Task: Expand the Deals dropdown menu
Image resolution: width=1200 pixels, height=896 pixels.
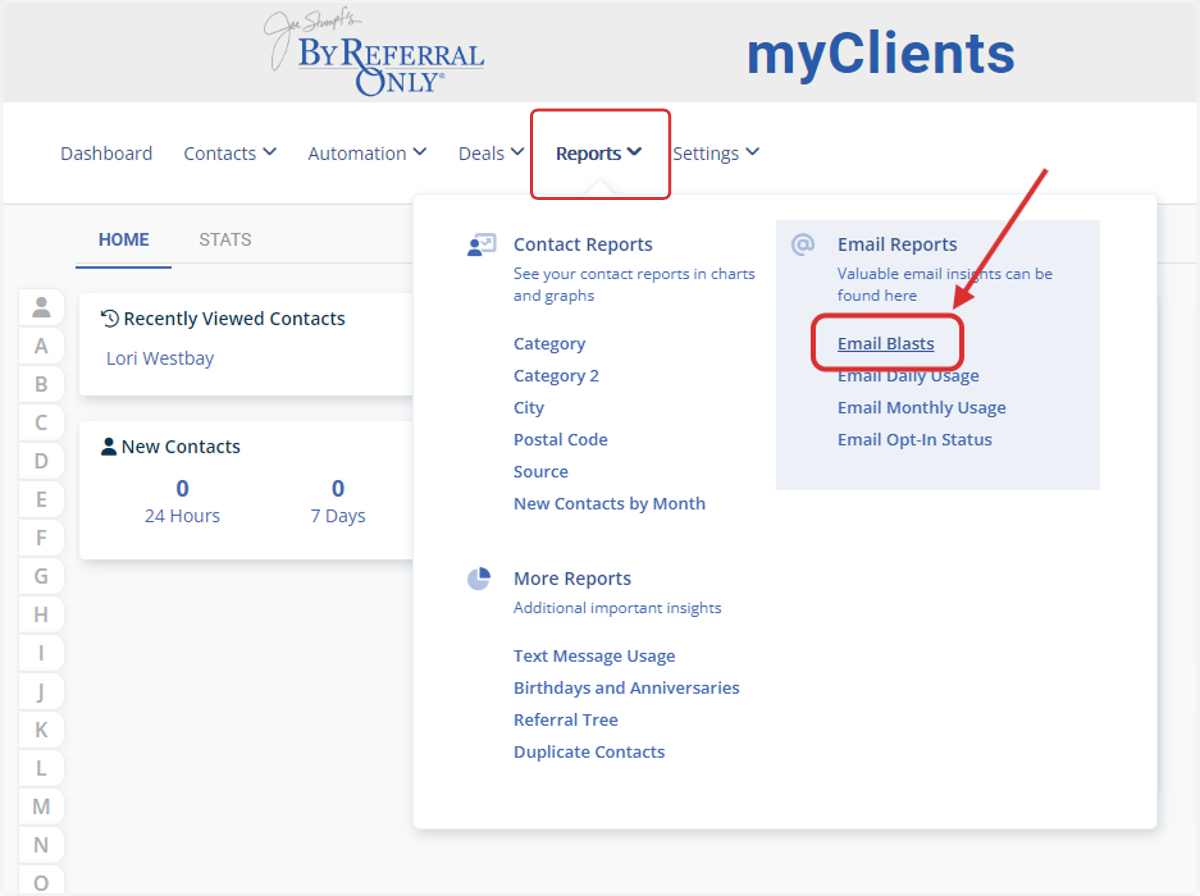Action: [491, 153]
